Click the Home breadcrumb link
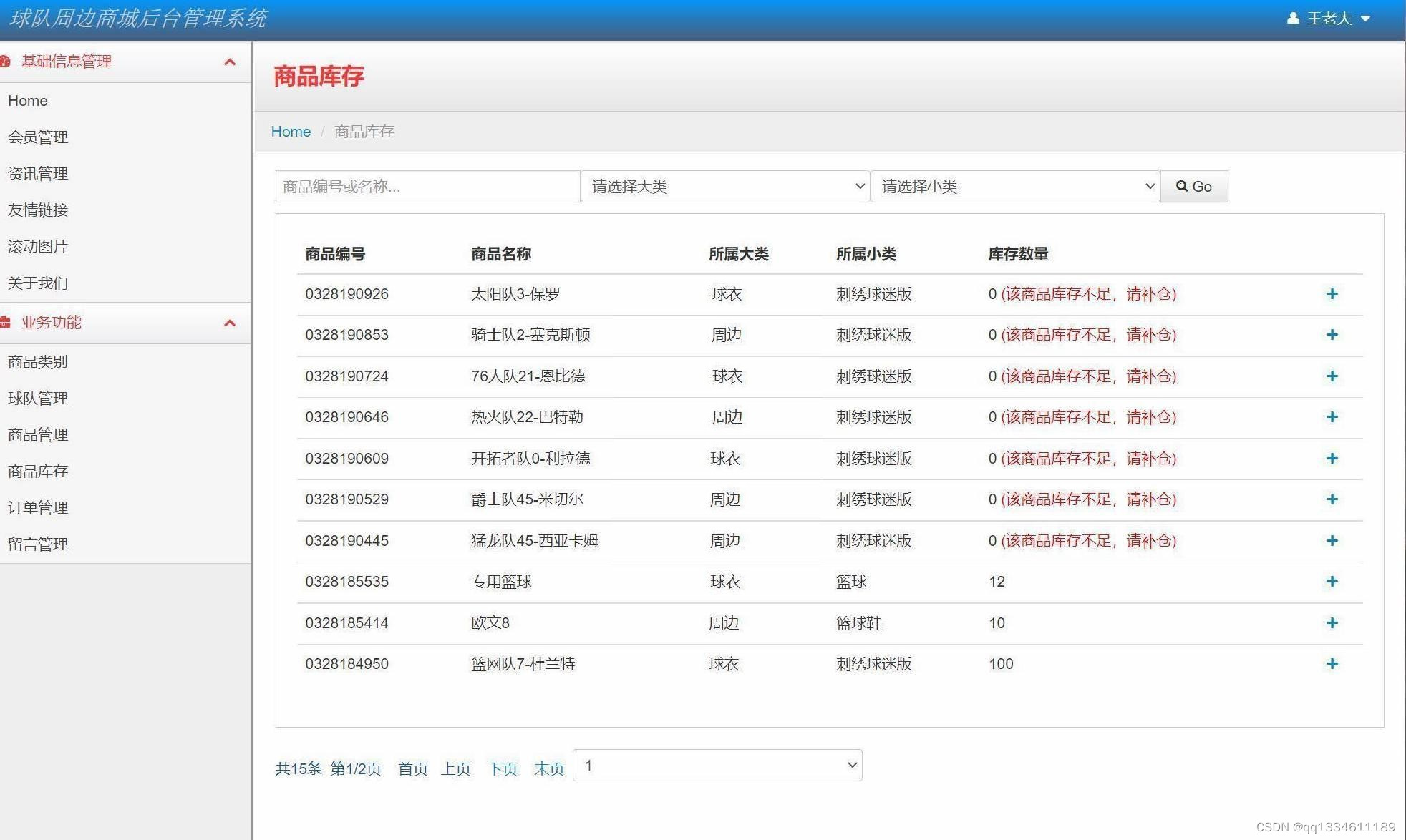 point(291,131)
